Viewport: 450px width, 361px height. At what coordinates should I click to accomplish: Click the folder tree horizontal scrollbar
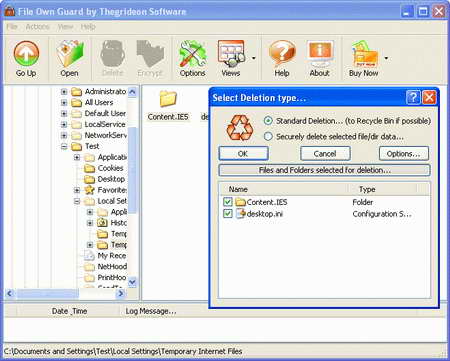tap(65, 293)
